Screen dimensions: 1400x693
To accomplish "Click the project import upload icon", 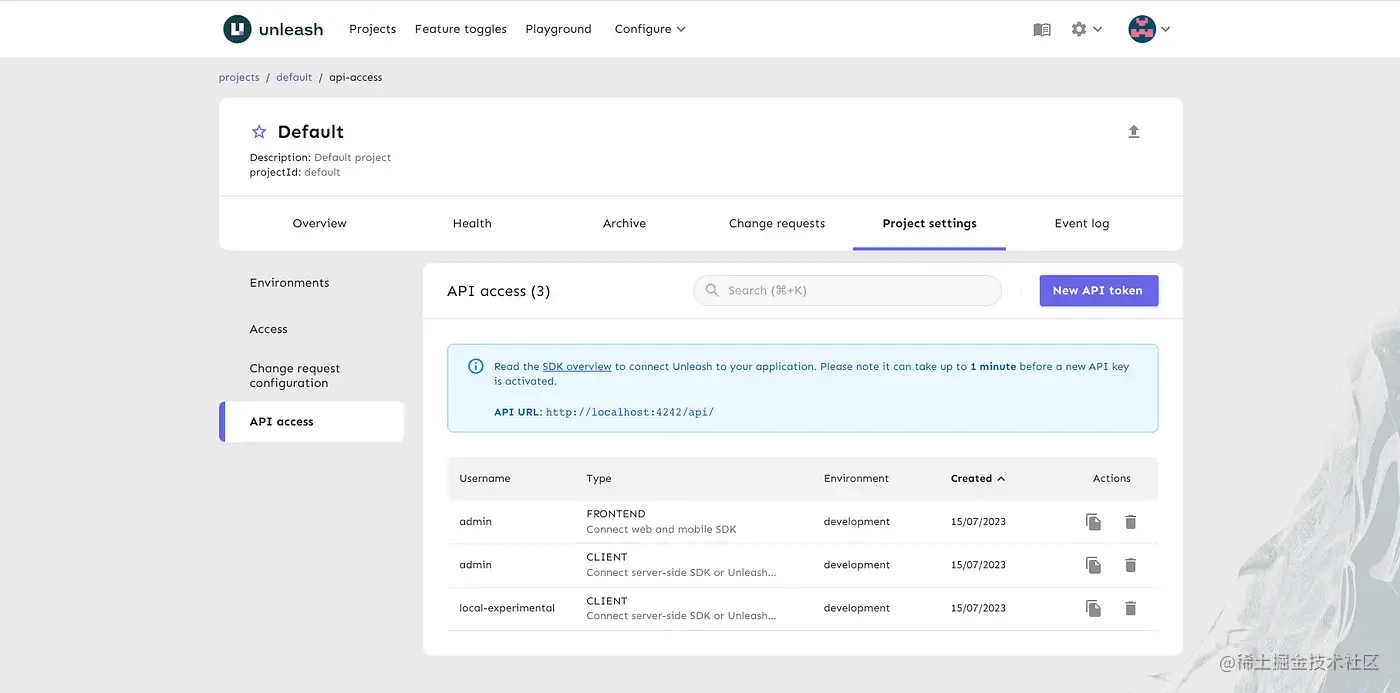I will (x=1134, y=131).
